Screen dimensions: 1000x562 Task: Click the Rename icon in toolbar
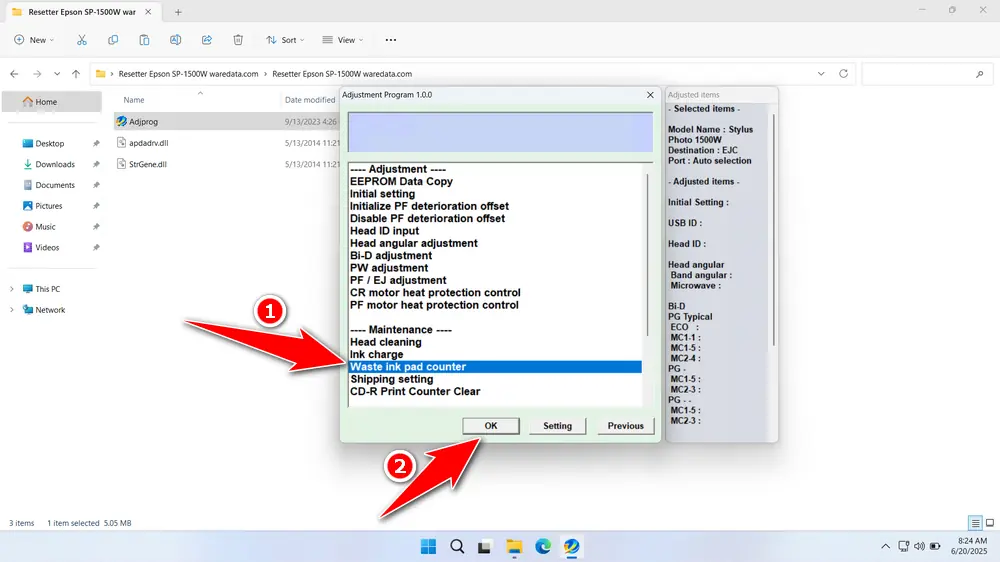pyautogui.click(x=175, y=40)
